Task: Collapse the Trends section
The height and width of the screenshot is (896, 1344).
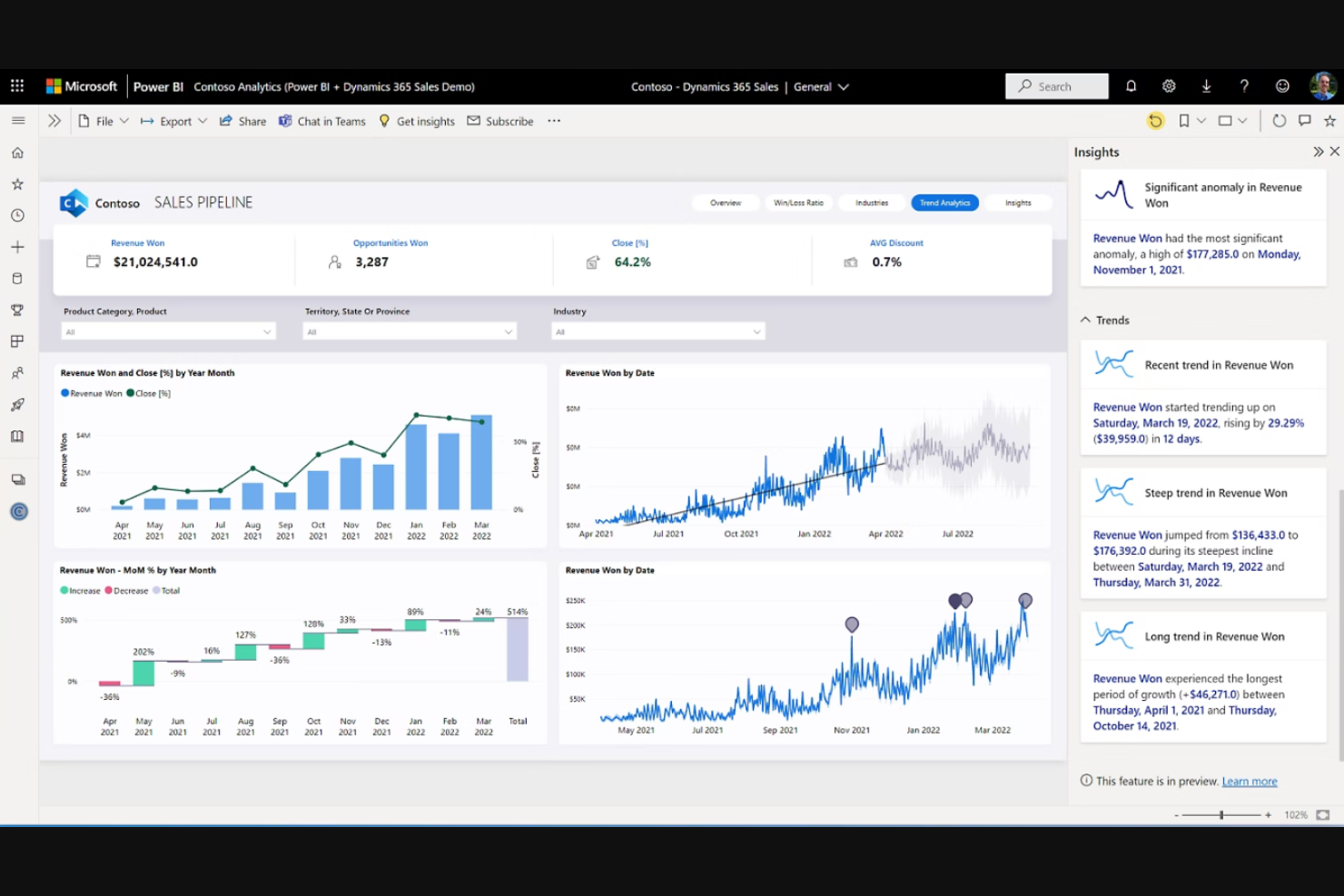Action: 1085,320
